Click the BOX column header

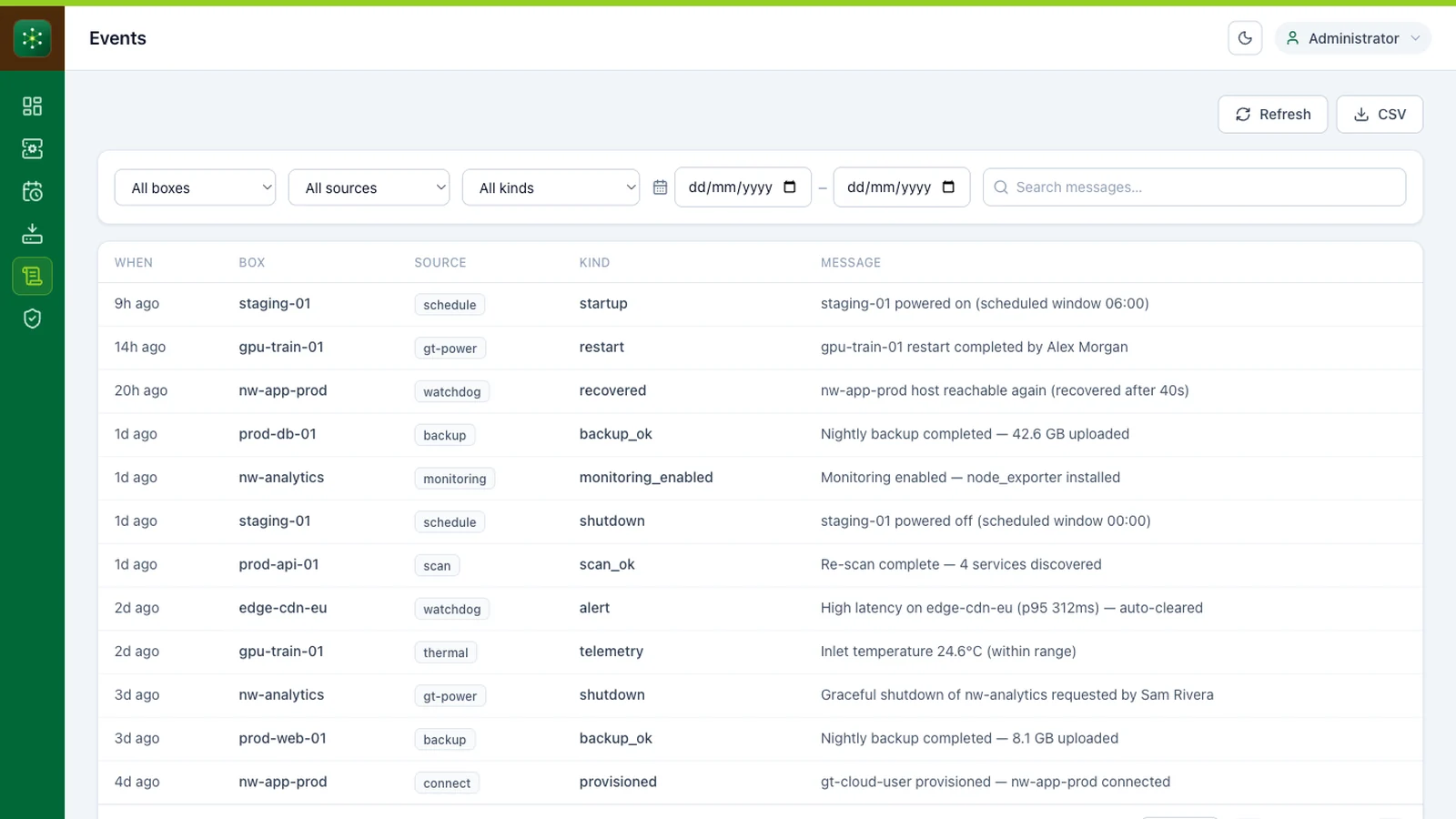[252, 262]
